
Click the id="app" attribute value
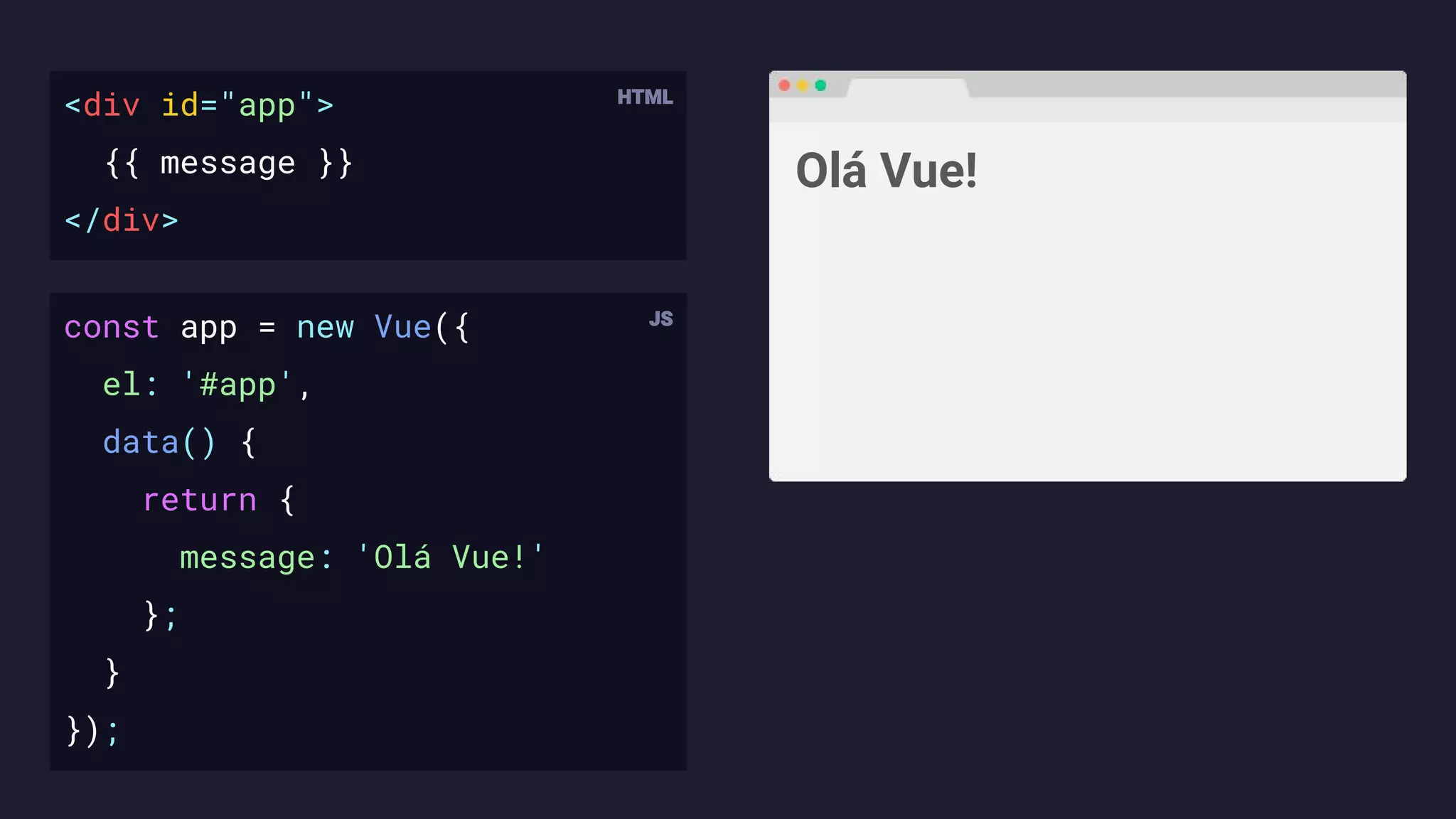tap(266, 105)
